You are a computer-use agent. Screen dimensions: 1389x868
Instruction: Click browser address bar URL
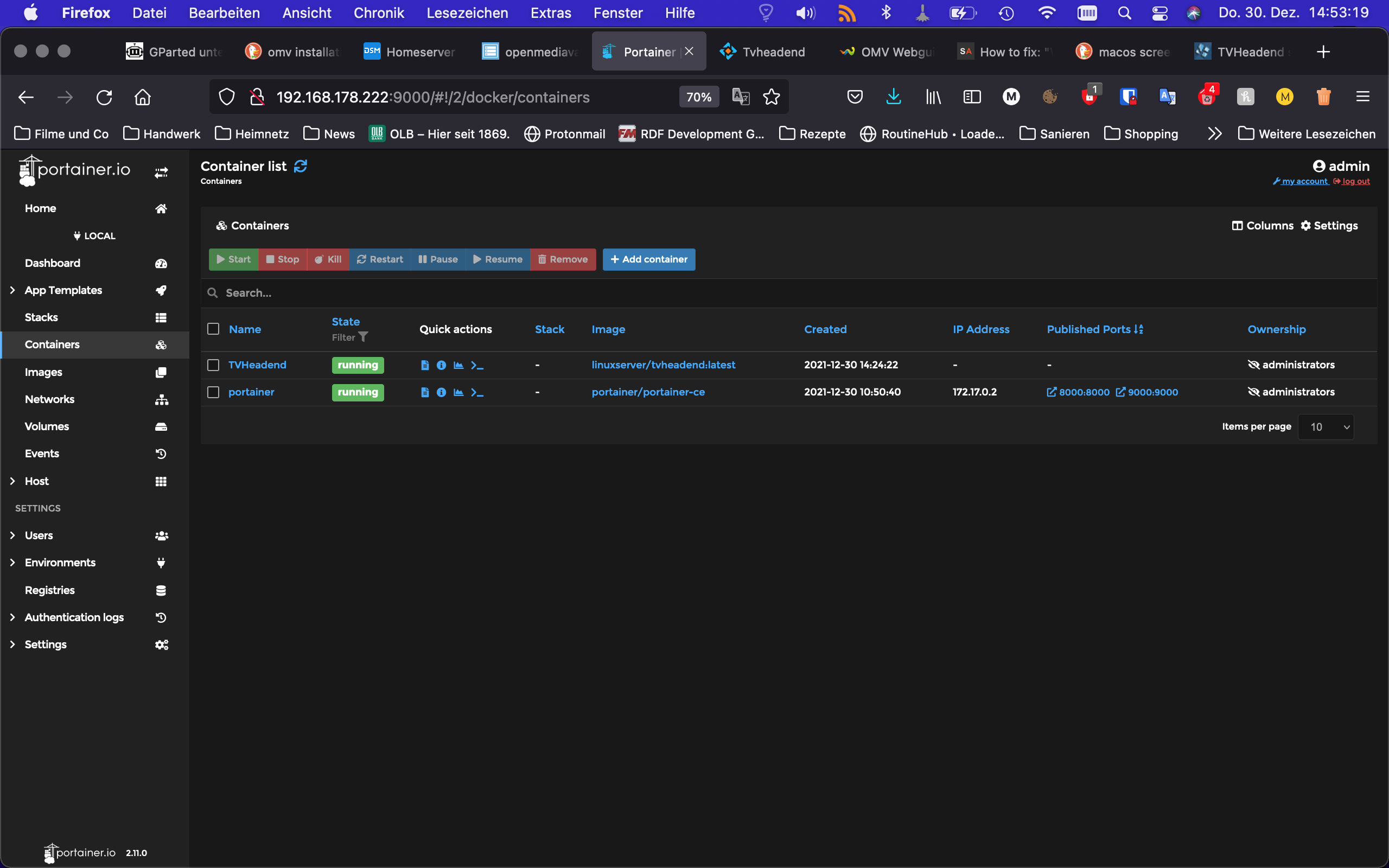[x=433, y=97]
